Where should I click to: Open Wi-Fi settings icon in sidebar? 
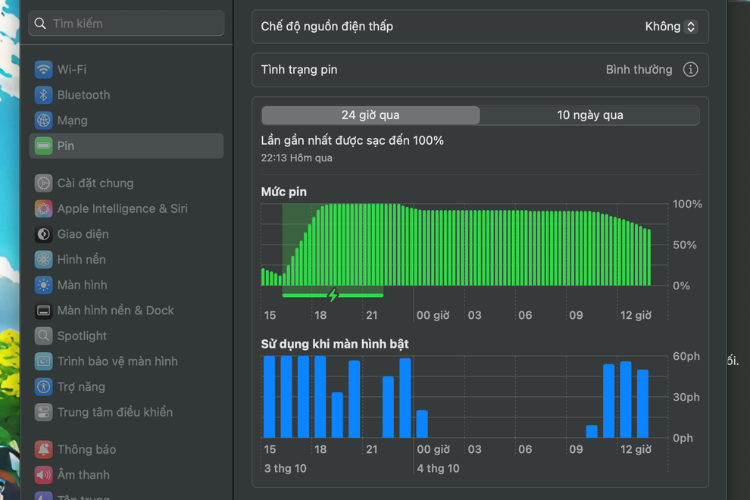44,69
